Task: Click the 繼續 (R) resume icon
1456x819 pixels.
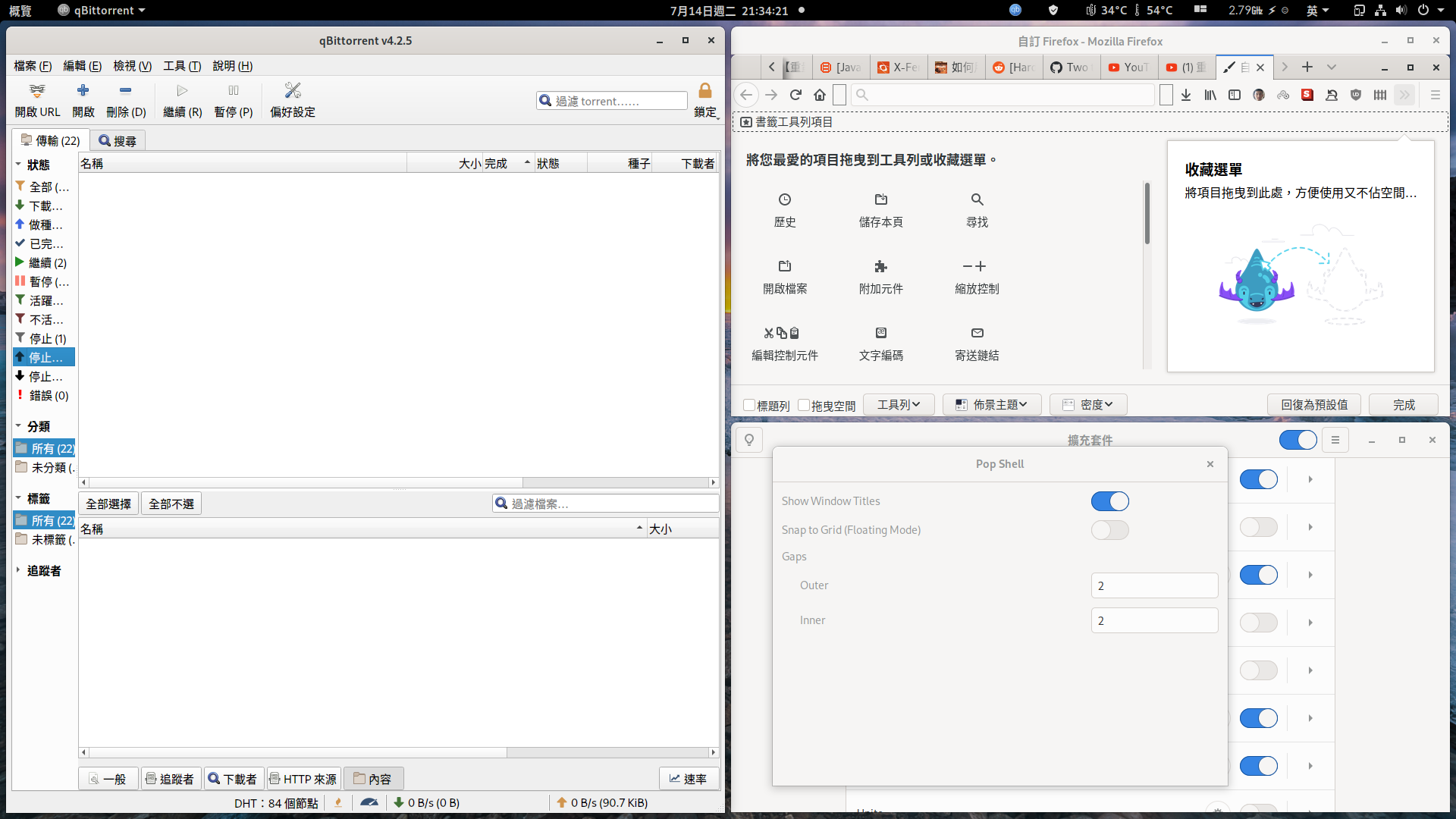Action: click(x=182, y=90)
